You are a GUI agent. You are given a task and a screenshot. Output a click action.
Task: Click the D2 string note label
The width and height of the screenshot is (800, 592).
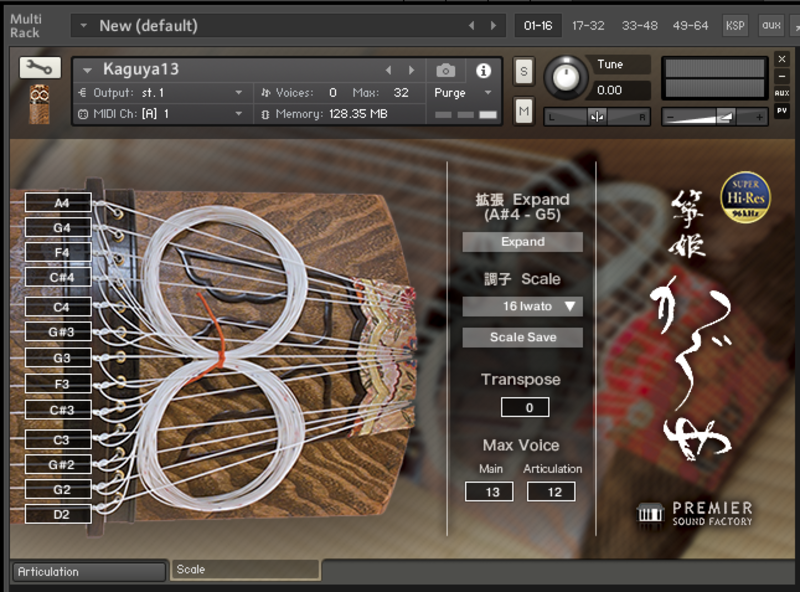coord(58,514)
